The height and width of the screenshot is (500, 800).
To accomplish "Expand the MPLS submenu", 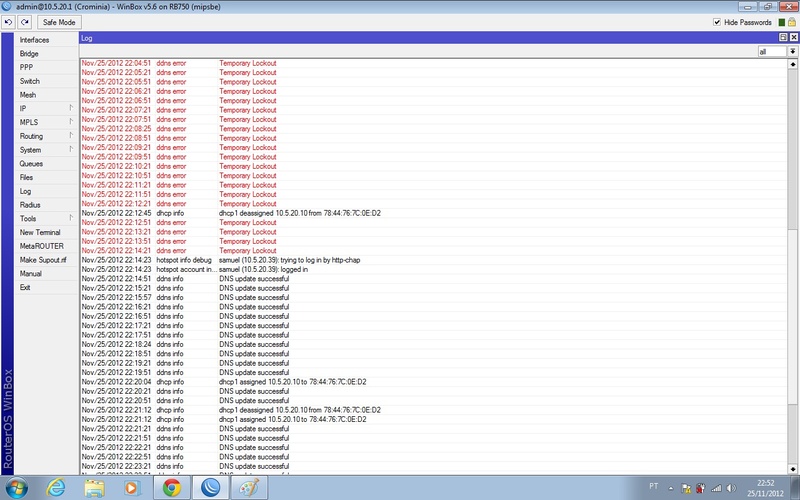I will 46,122.
